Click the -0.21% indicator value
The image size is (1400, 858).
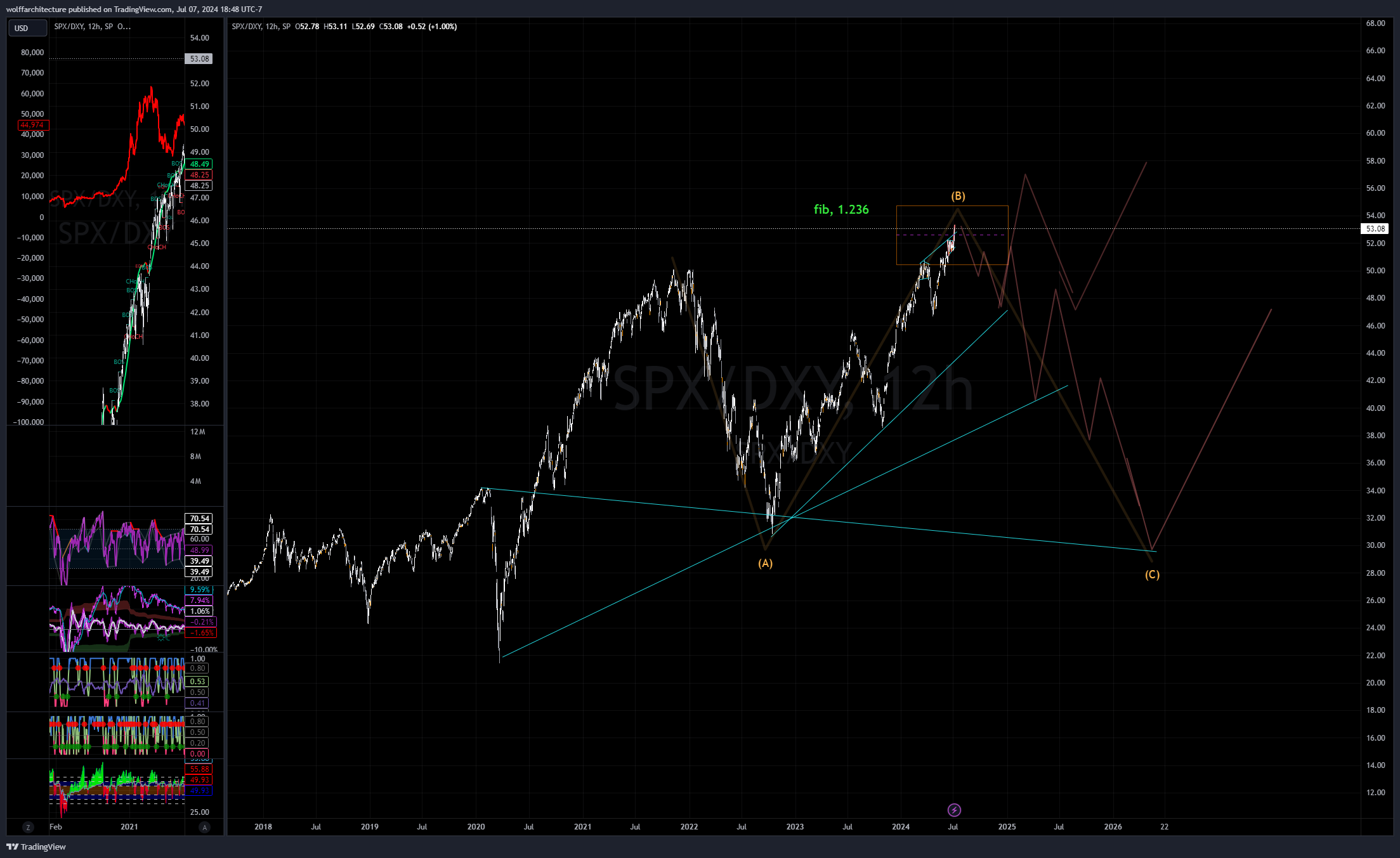pyautogui.click(x=201, y=622)
